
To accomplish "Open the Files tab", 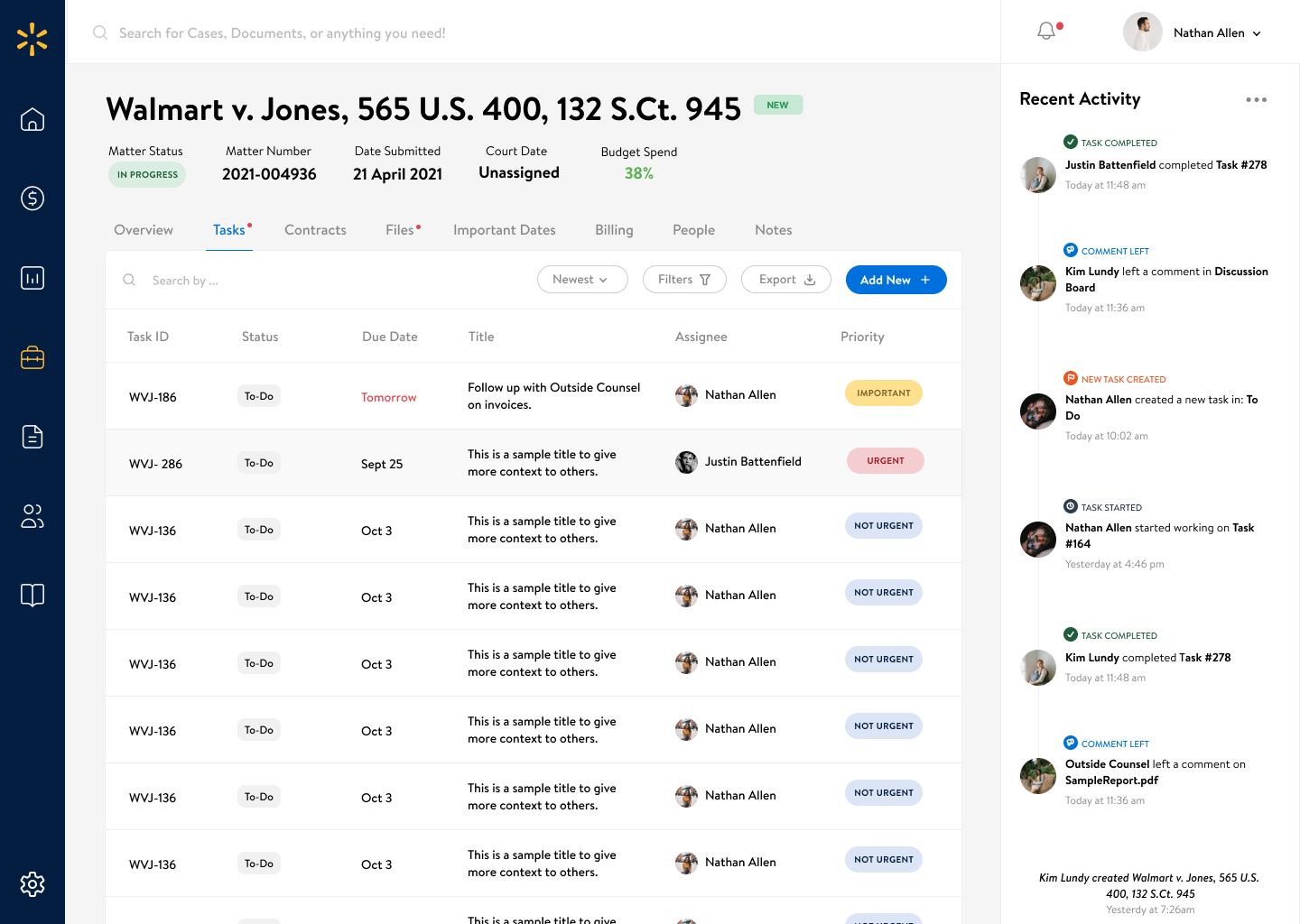I will 400,230.
